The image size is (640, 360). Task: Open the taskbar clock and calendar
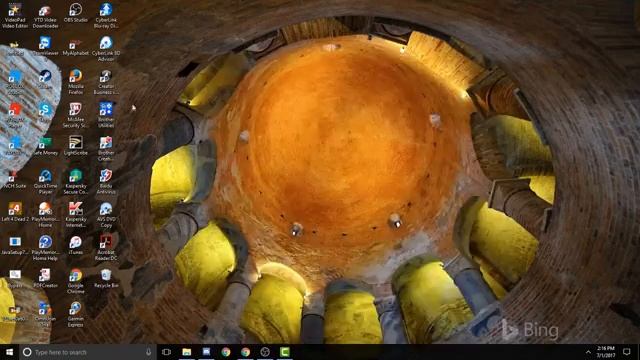pyautogui.click(x=606, y=352)
